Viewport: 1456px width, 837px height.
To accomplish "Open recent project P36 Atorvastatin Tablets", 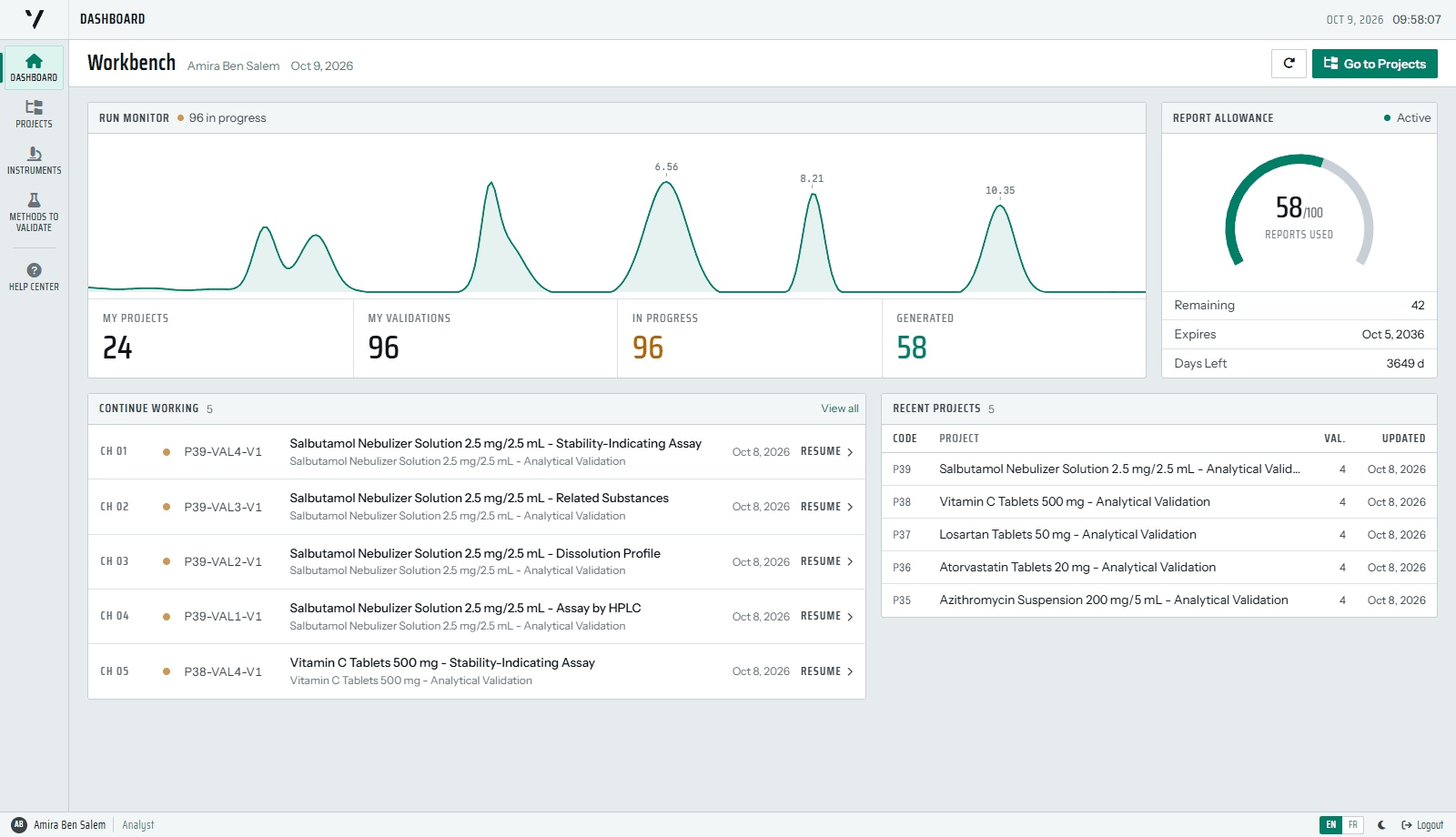I will pos(1159,568).
